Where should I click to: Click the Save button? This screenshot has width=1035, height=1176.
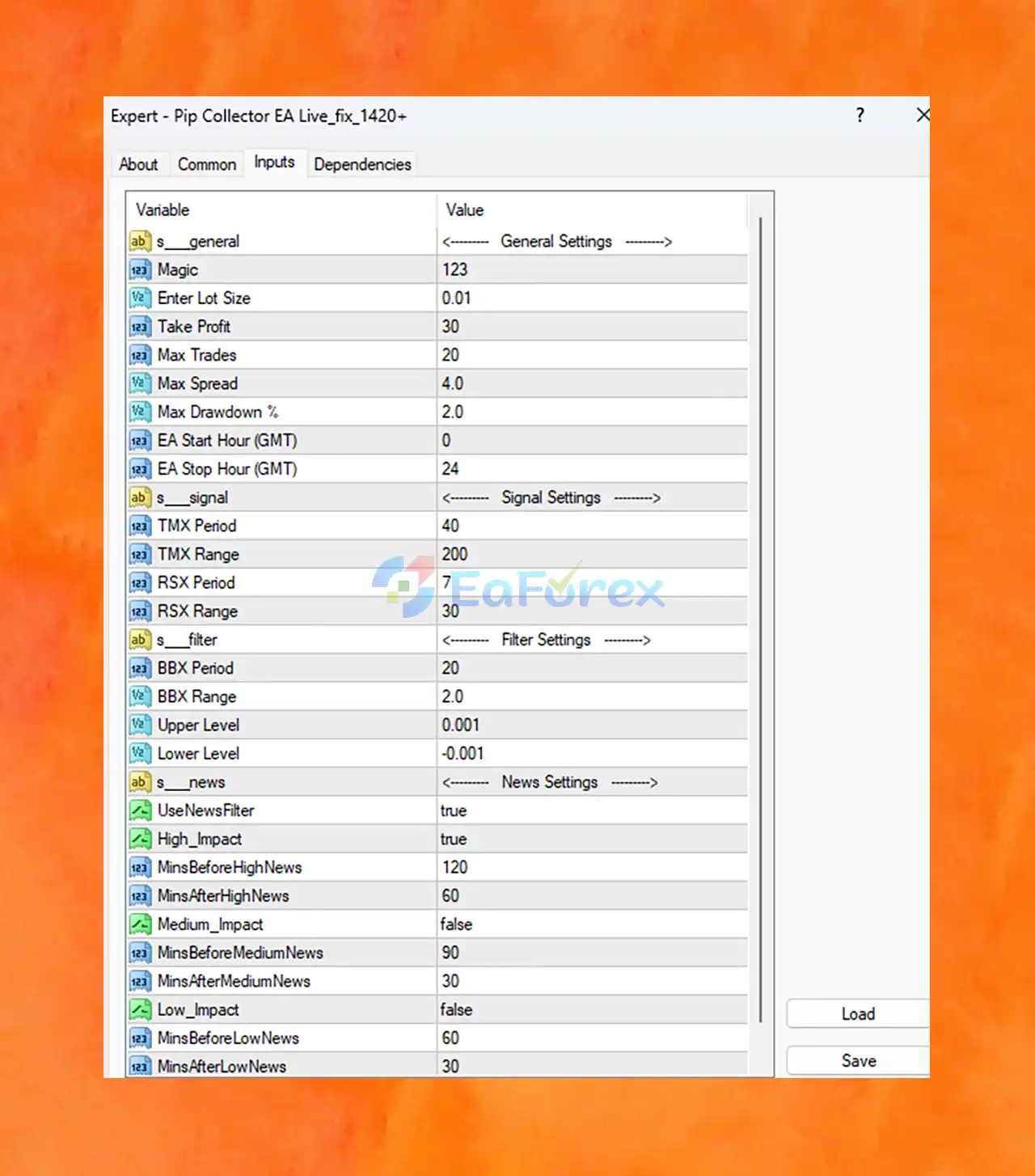click(858, 1060)
